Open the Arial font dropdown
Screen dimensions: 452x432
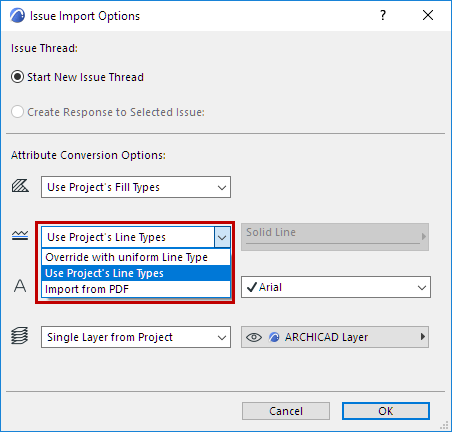[336, 287]
